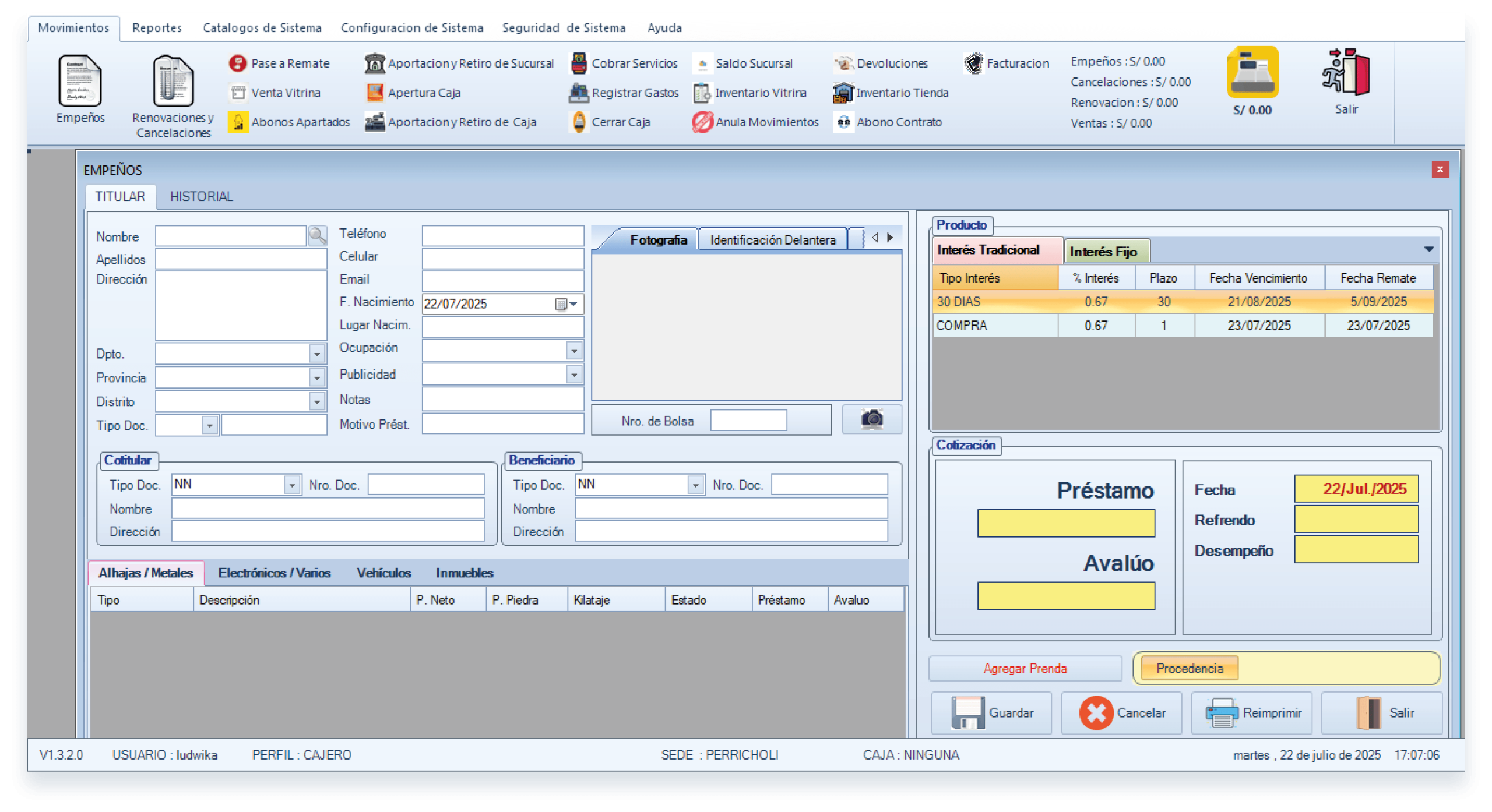Screen dimensions: 1492x812
Task: Expand the Ocupación combo box
Action: click(574, 351)
